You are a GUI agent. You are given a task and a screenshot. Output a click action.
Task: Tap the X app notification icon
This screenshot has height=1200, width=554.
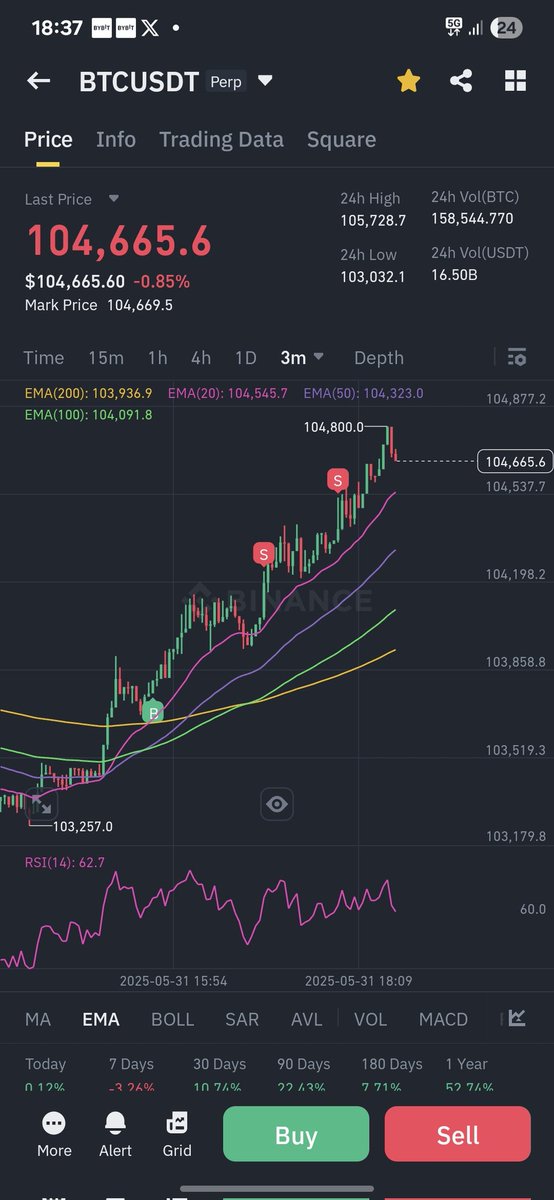click(150, 29)
